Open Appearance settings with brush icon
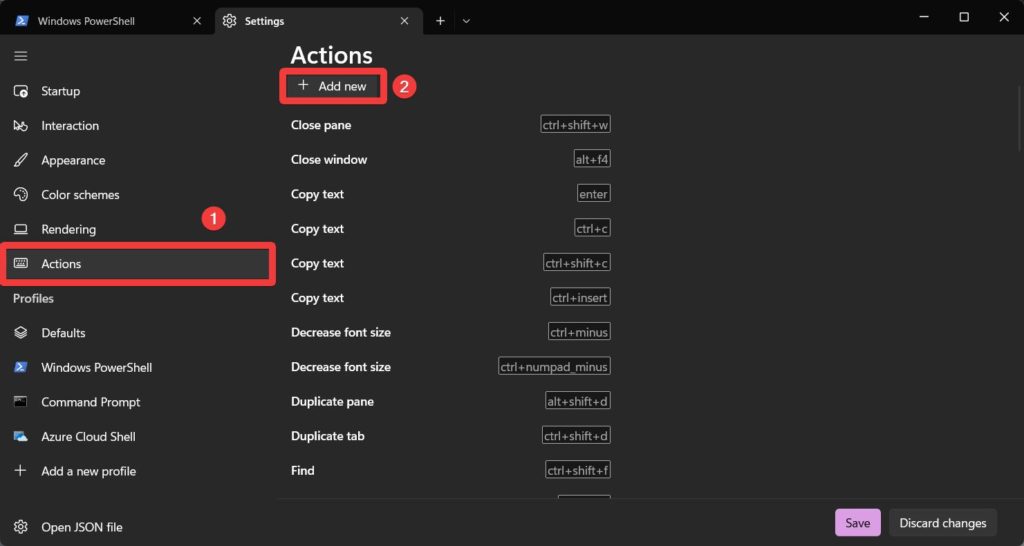Screen dimensions: 1024x546 coord(21,160)
